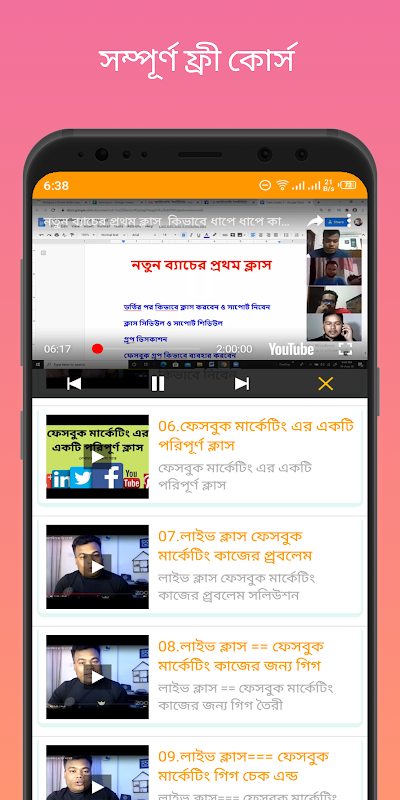Tap the bottom participant webcam tile on phone

334,327
